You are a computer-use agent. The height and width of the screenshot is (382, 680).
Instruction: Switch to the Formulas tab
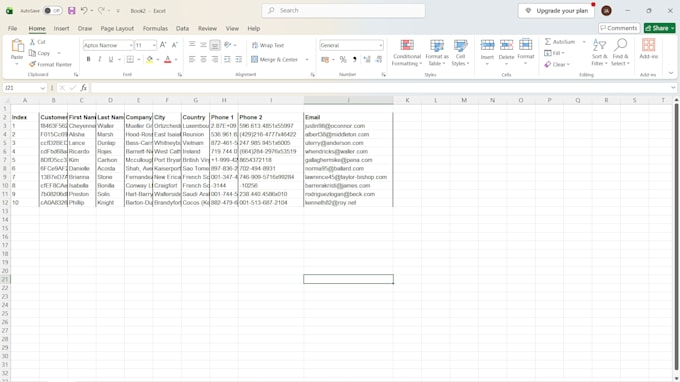click(155, 28)
